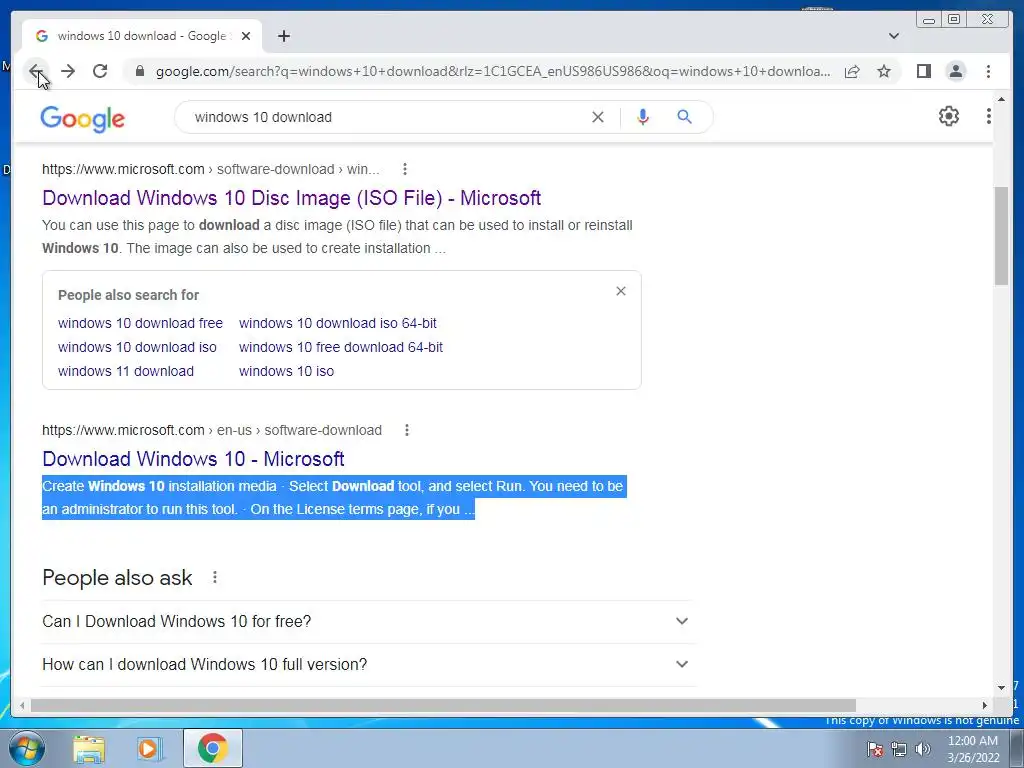Open site info via the padlock icon

tap(139, 71)
